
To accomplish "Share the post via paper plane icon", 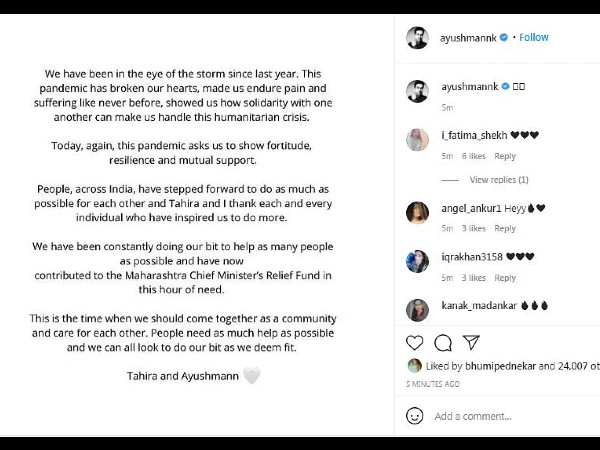I will (472, 342).
